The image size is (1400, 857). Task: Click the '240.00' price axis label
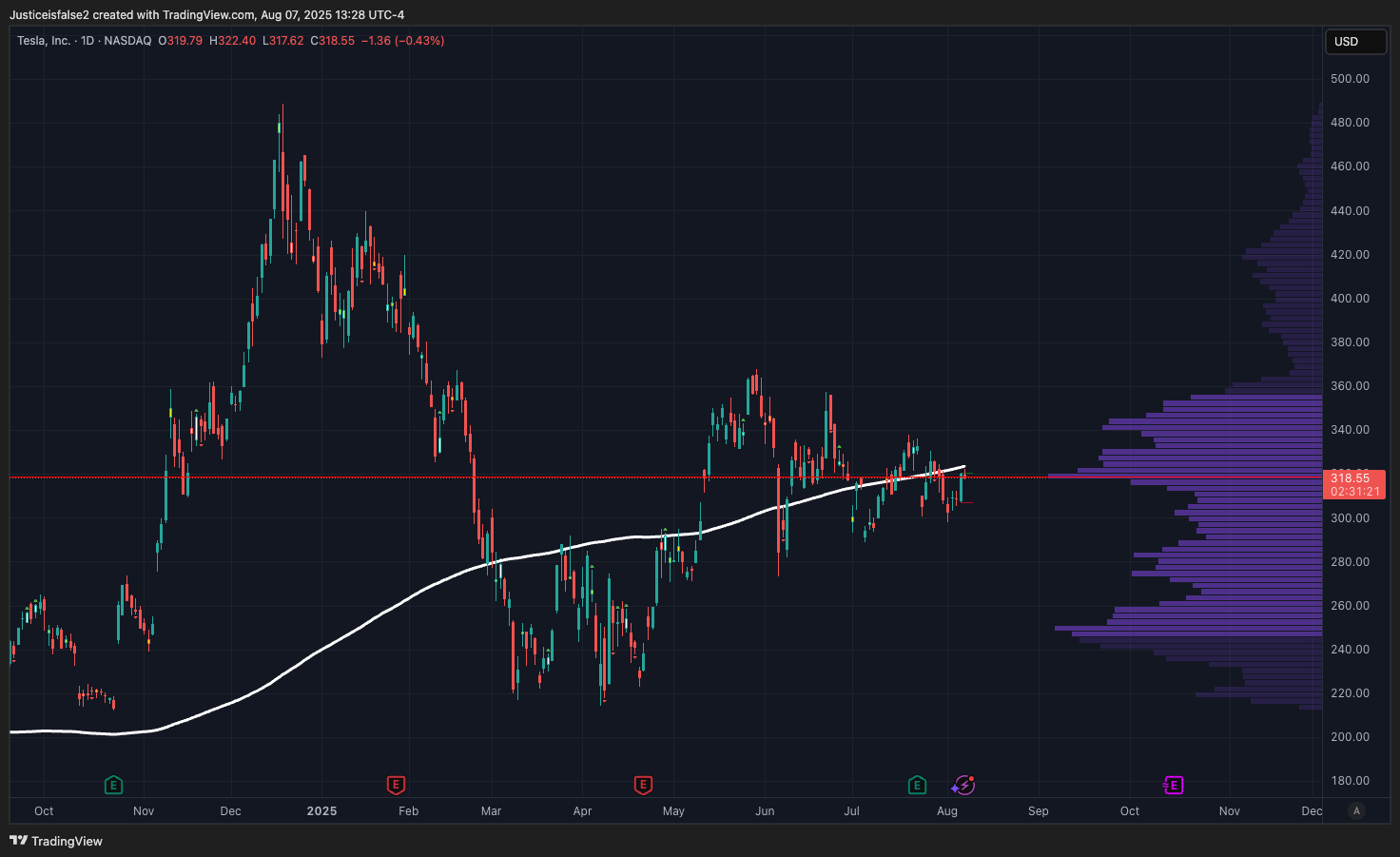[1350, 650]
